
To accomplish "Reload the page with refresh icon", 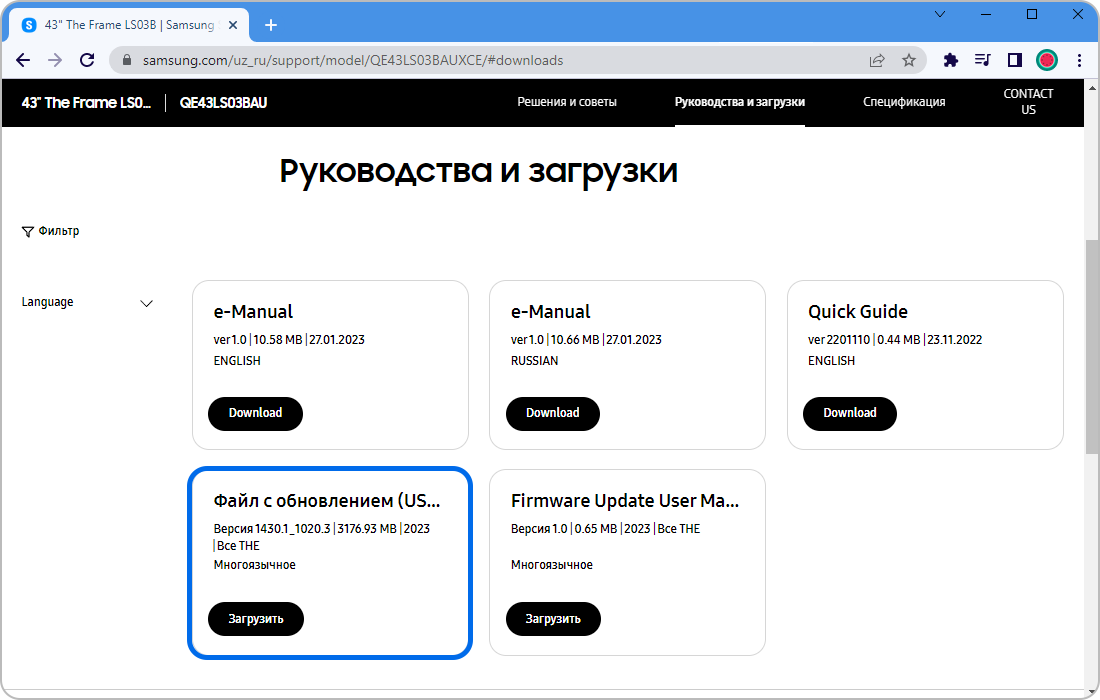I will [x=87, y=60].
